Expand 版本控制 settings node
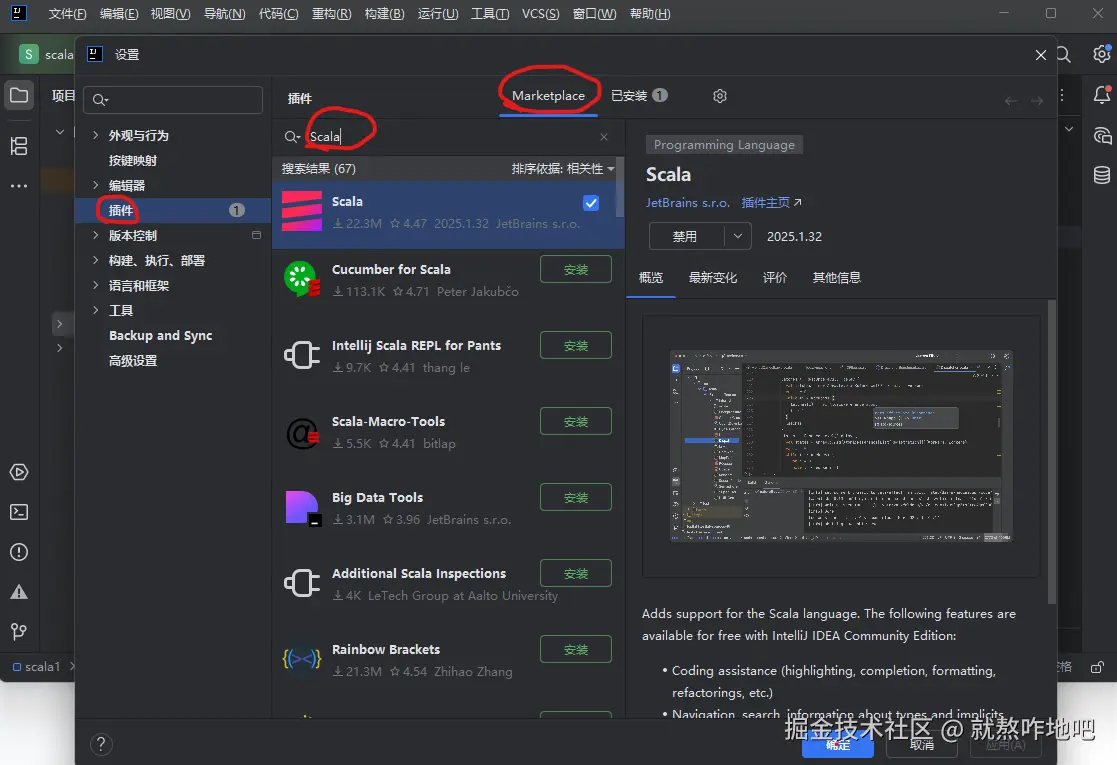This screenshot has width=1117, height=765. click(95, 235)
